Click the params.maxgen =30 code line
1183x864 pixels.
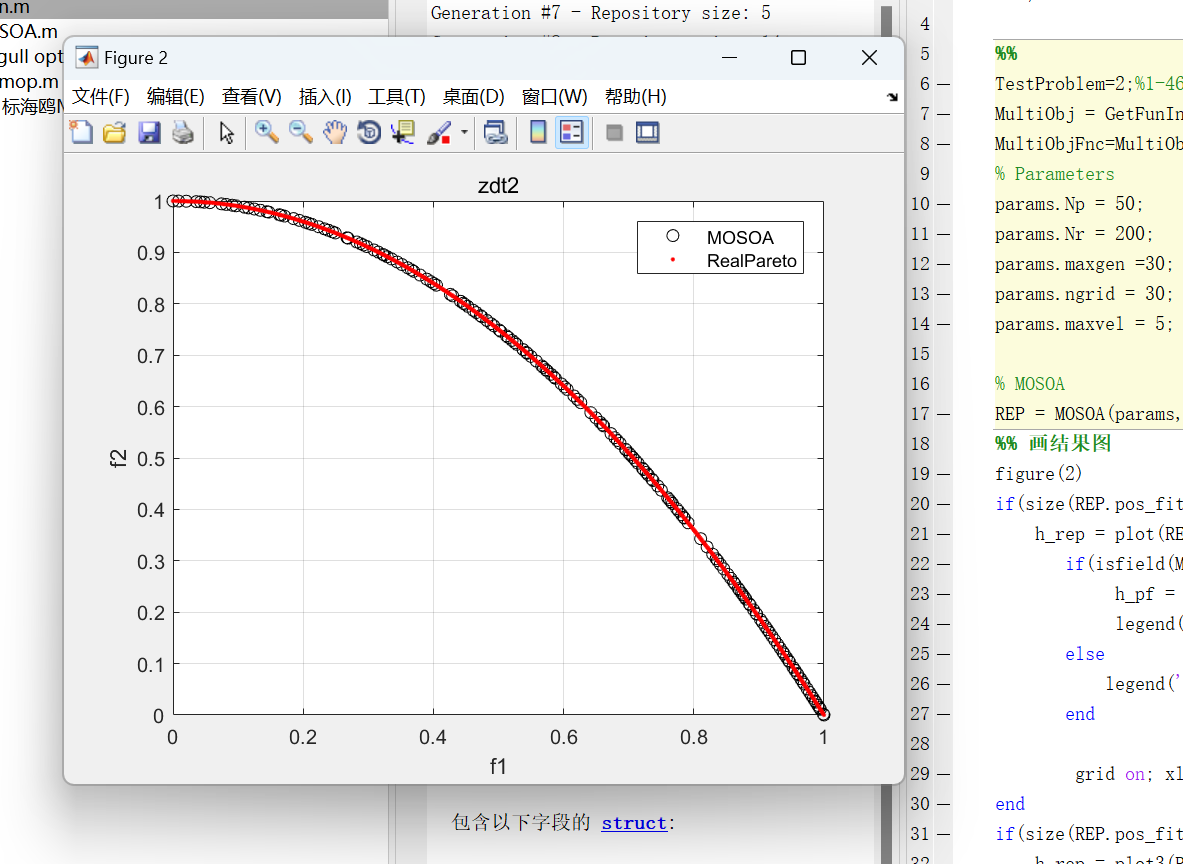(1084, 264)
